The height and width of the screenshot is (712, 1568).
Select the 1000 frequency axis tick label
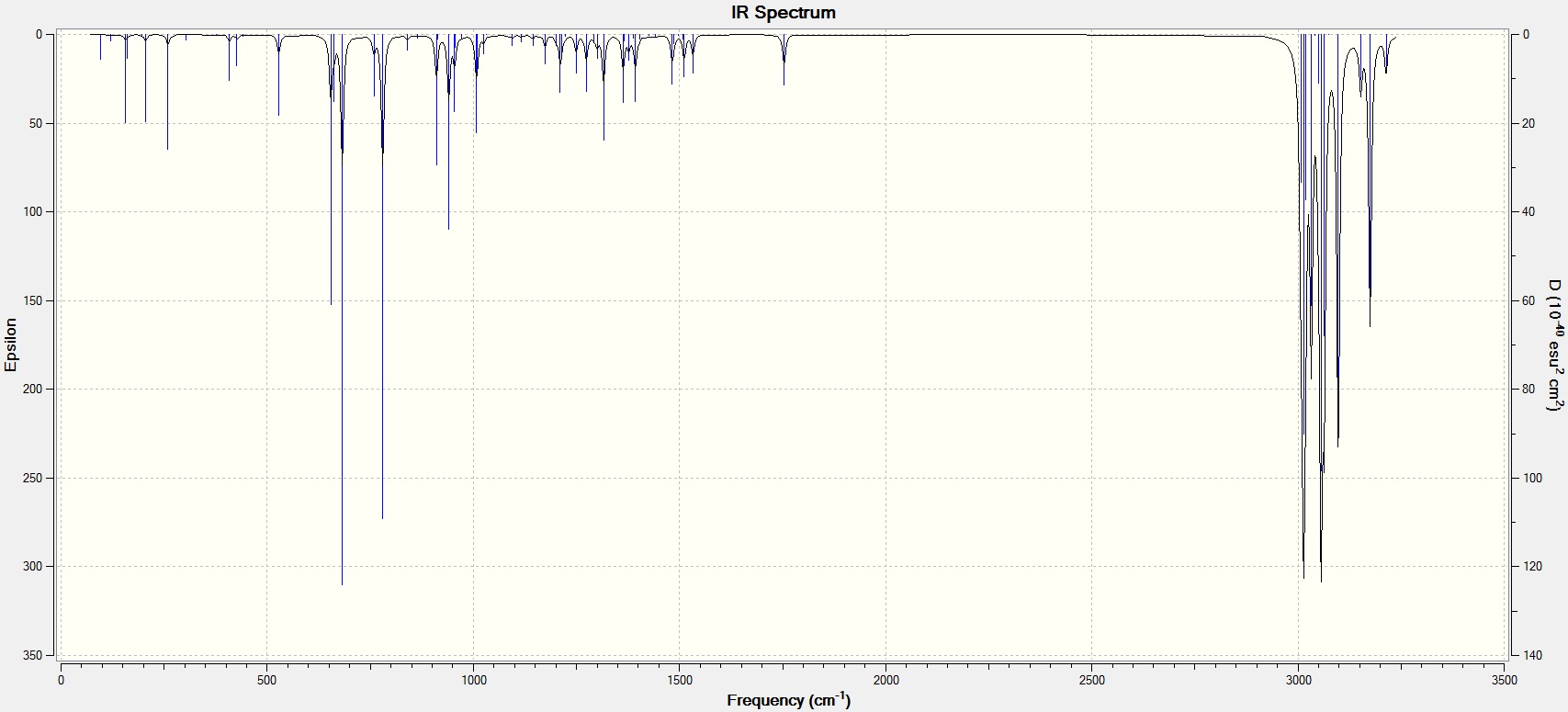point(474,681)
